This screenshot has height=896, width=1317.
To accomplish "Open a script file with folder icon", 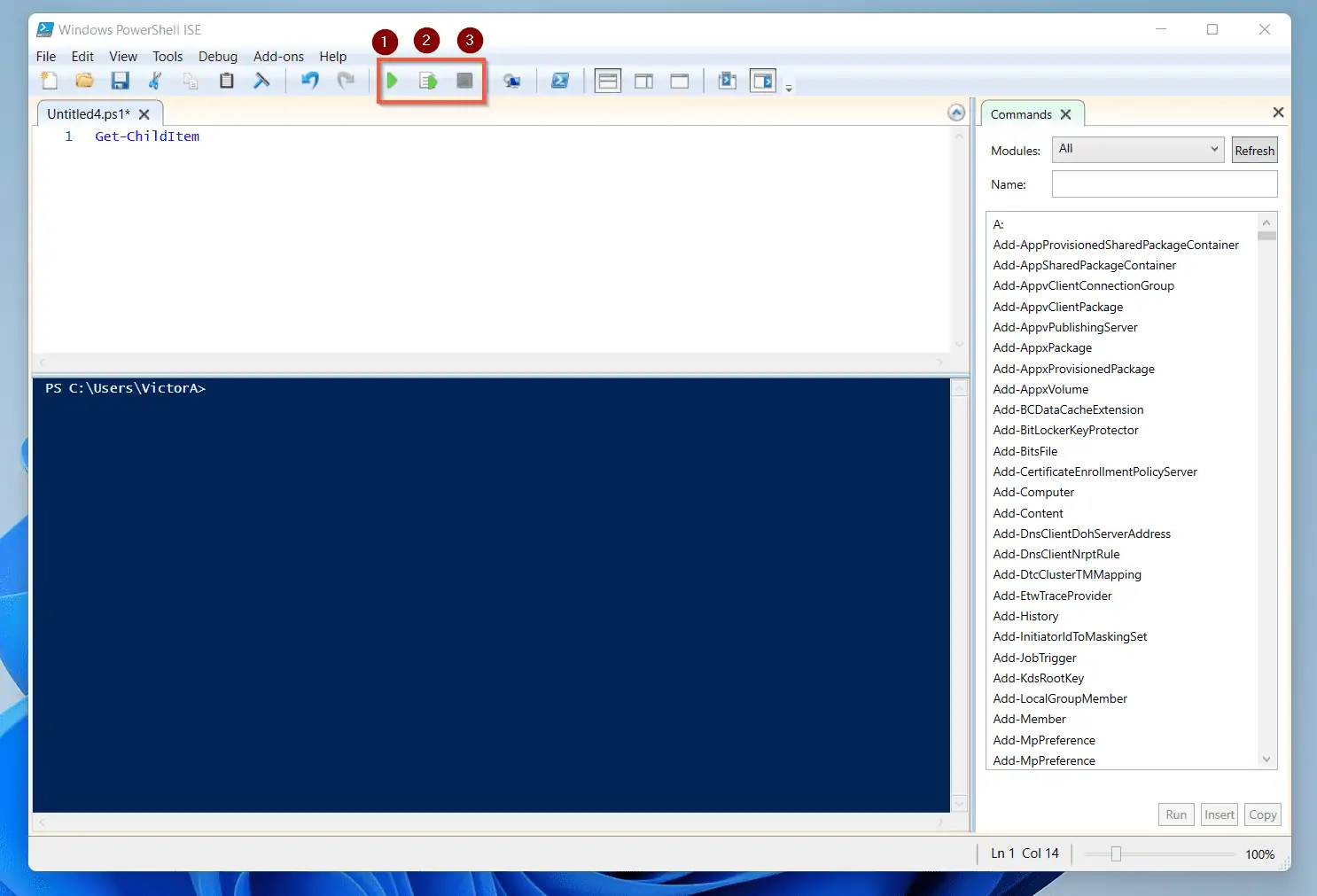I will pyautogui.click(x=84, y=81).
